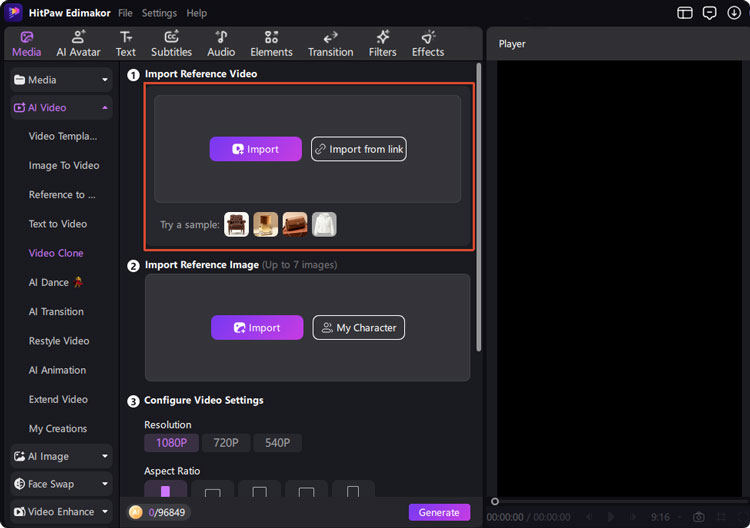Select Image To Video in sidebar
Screen dimensions: 750x528
point(64,165)
